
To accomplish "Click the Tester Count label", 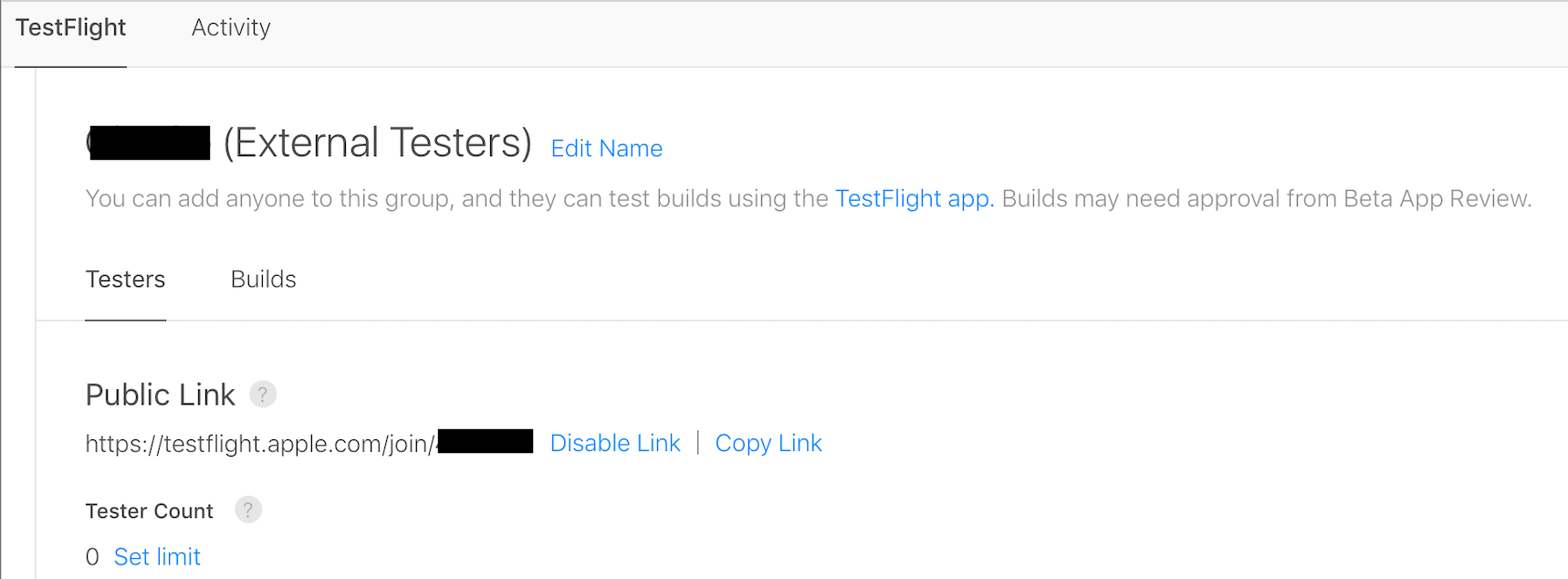I will (149, 511).
